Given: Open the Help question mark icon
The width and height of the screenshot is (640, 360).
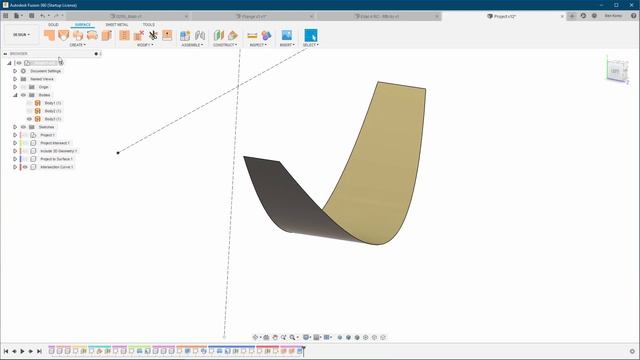Looking at the screenshot, I should coord(633,16).
